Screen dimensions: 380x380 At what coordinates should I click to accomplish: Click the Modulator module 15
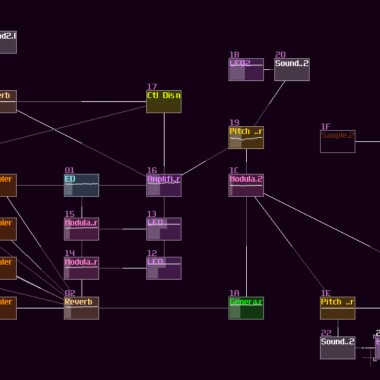[82, 229]
